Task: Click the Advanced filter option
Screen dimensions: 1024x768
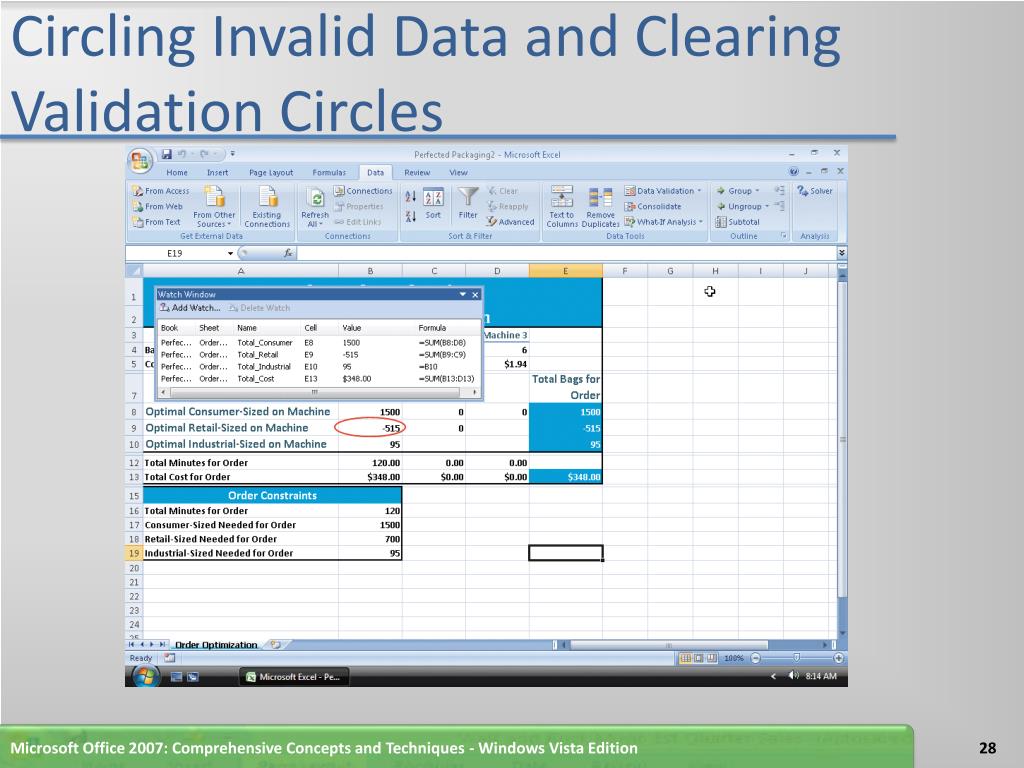Action: pos(510,222)
